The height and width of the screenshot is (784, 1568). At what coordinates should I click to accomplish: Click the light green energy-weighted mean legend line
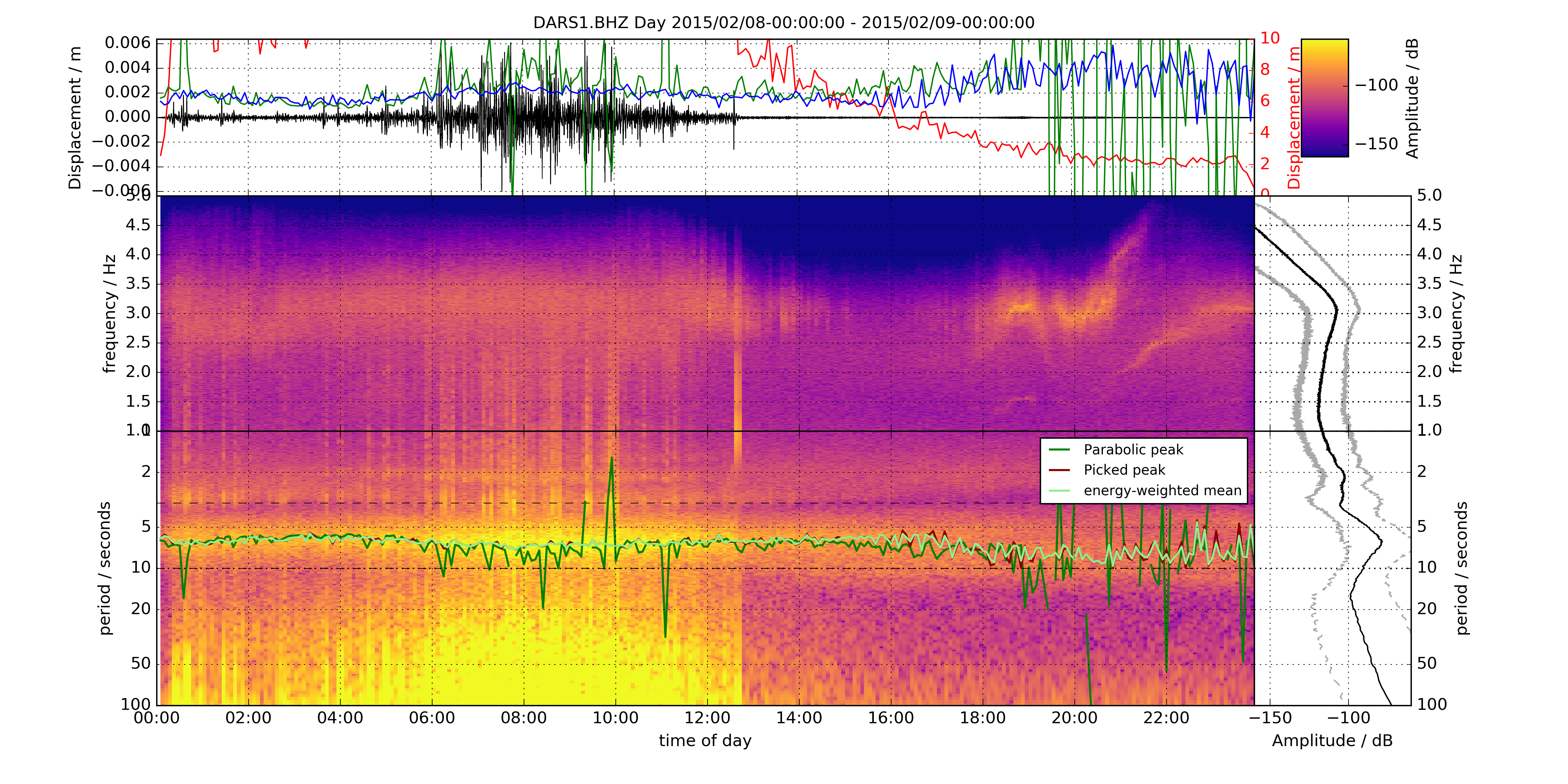click(x=1060, y=491)
